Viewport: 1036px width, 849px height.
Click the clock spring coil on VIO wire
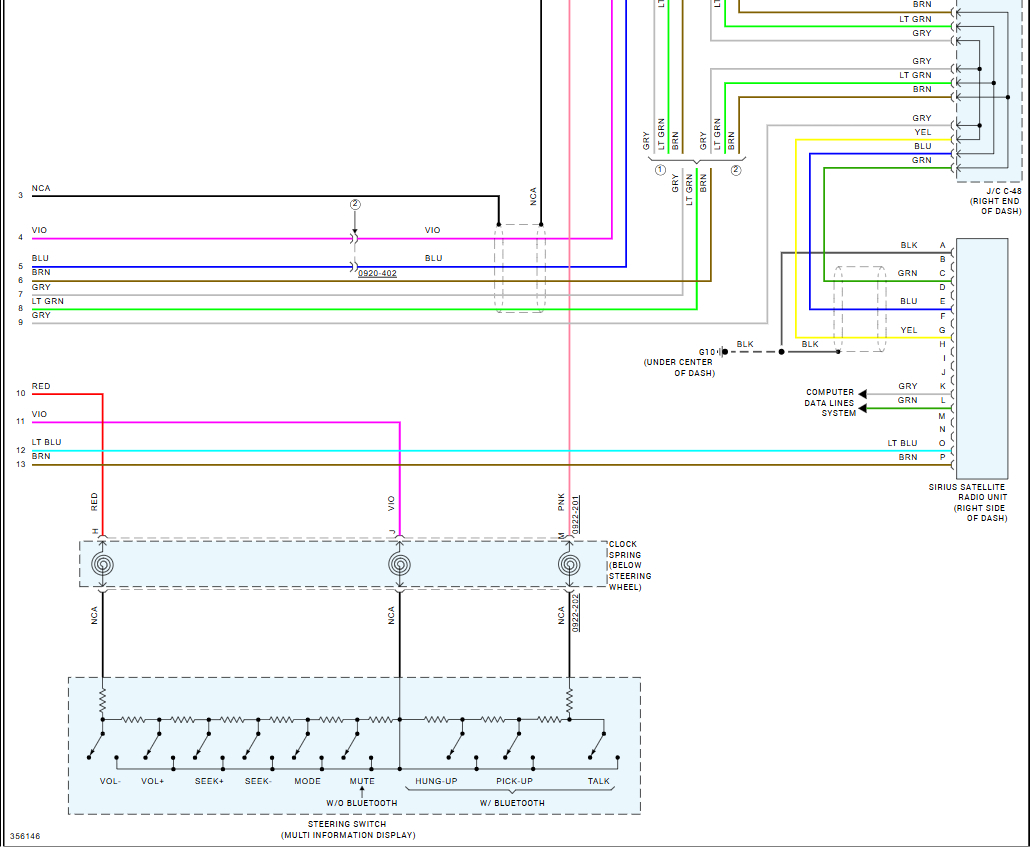point(399,565)
